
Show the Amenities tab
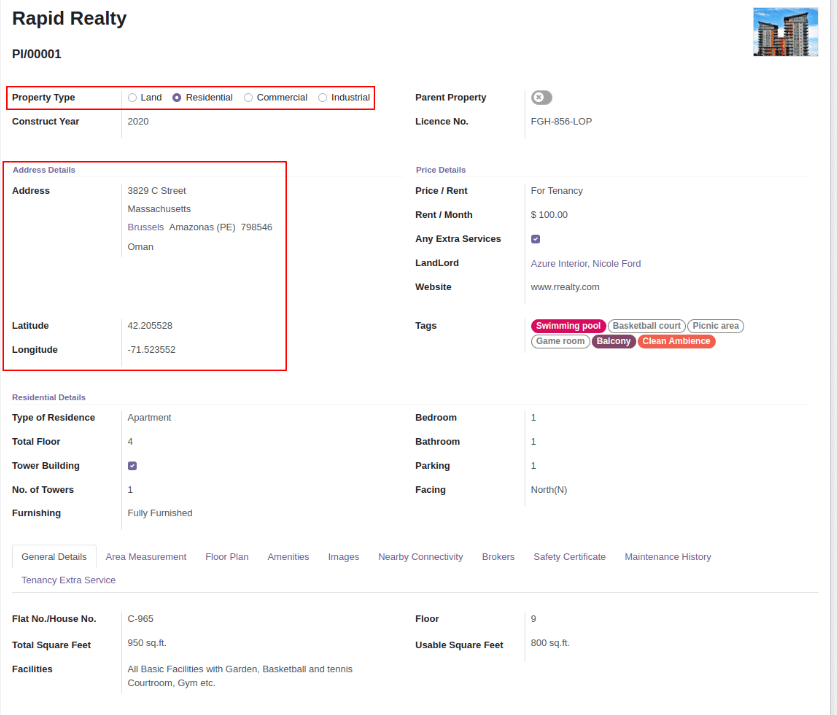[288, 557]
